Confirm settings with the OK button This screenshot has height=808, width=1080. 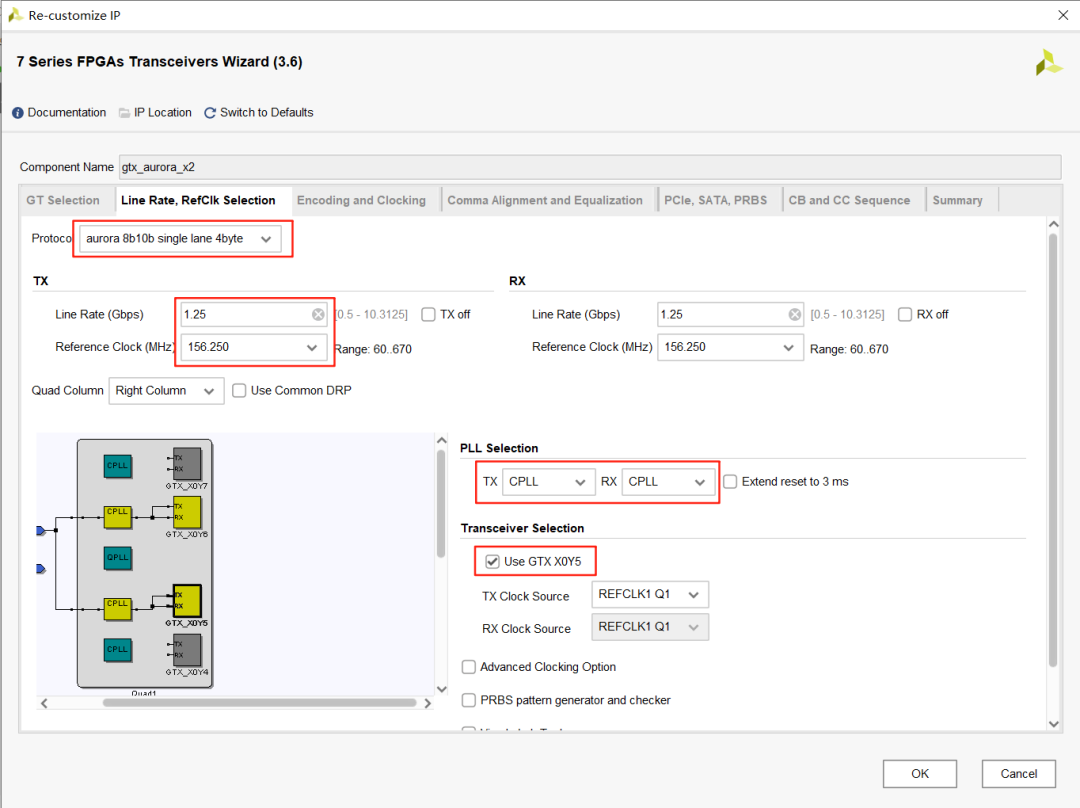click(x=919, y=773)
